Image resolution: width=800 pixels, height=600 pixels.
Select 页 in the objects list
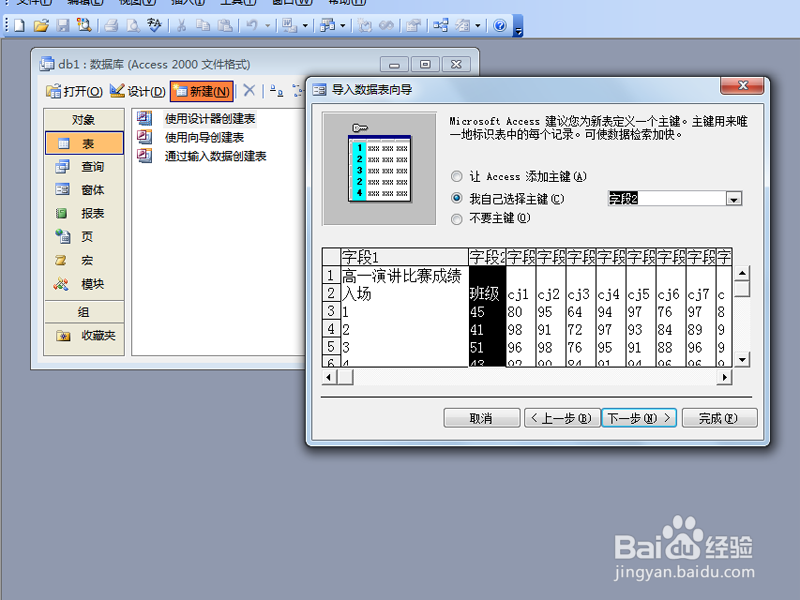pos(84,237)
